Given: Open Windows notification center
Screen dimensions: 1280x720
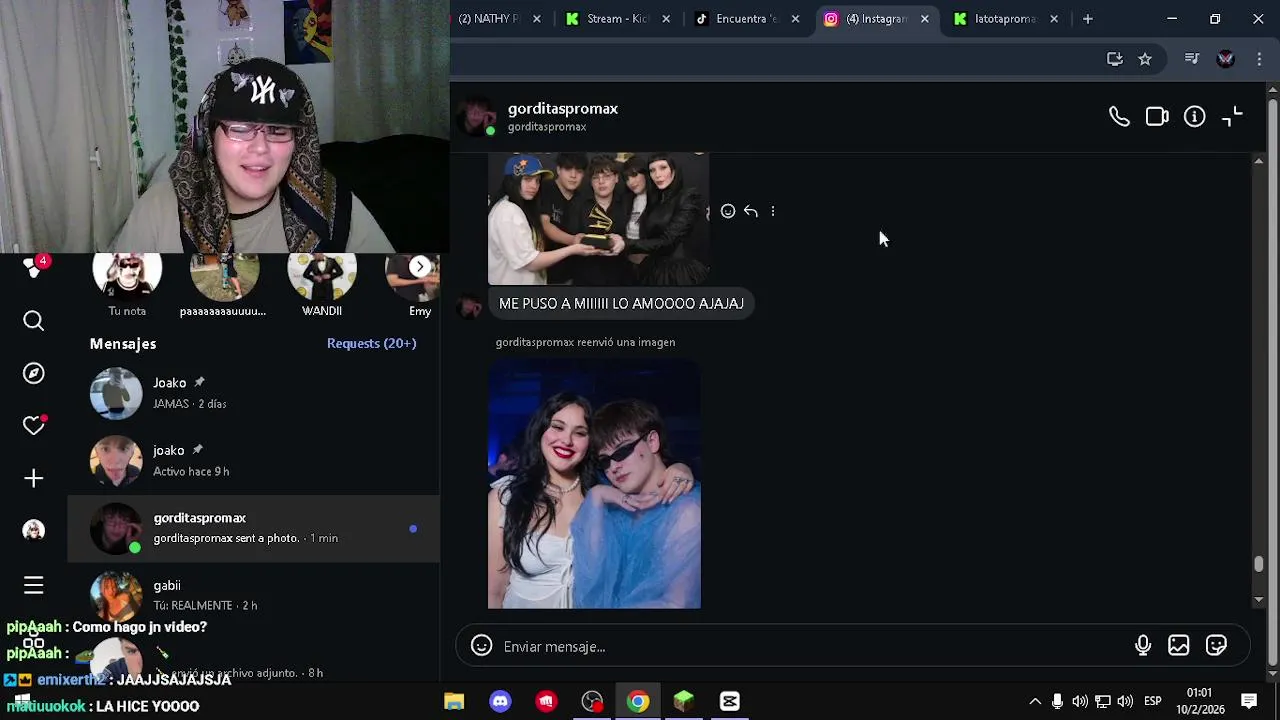Looking at the screenshot, I should point(1249,701).
